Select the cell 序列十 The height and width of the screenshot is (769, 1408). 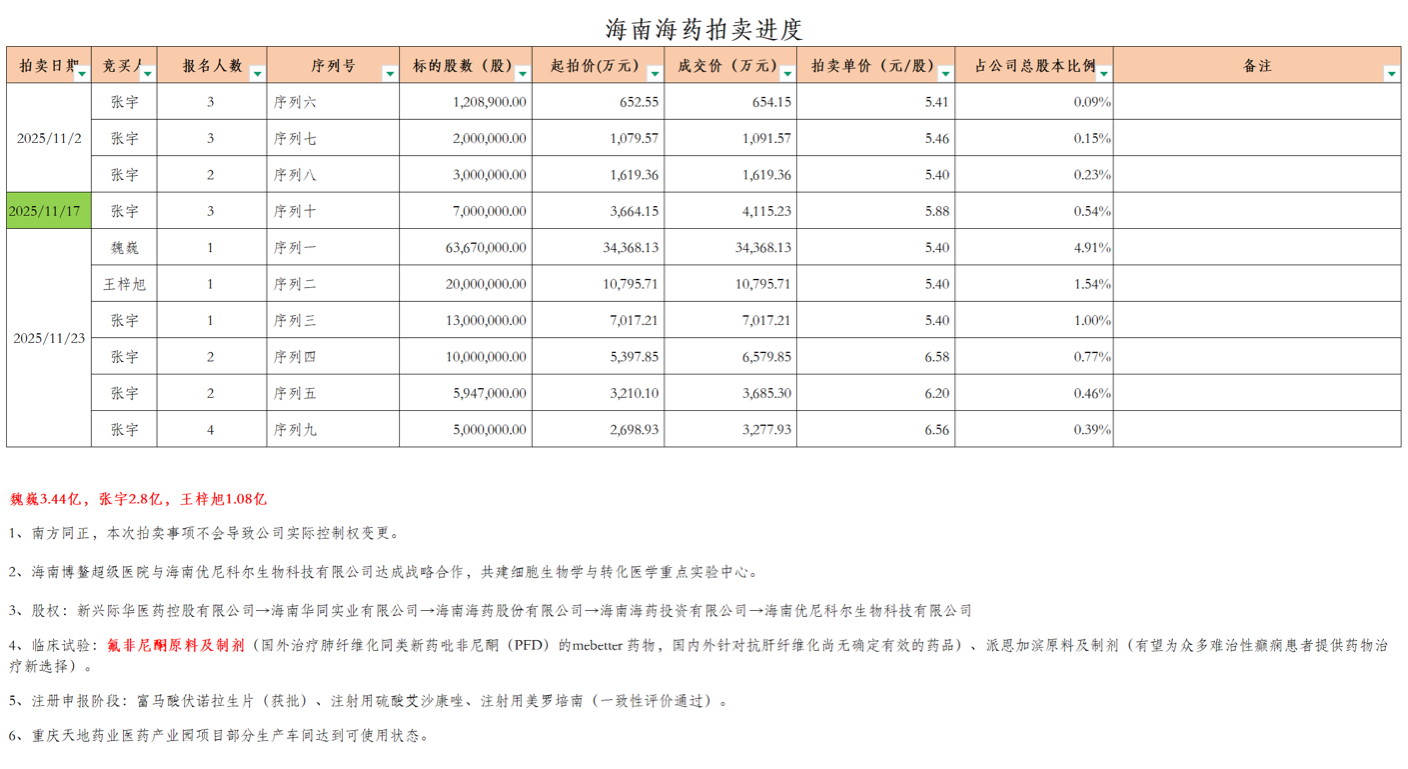tap(333, 211)
